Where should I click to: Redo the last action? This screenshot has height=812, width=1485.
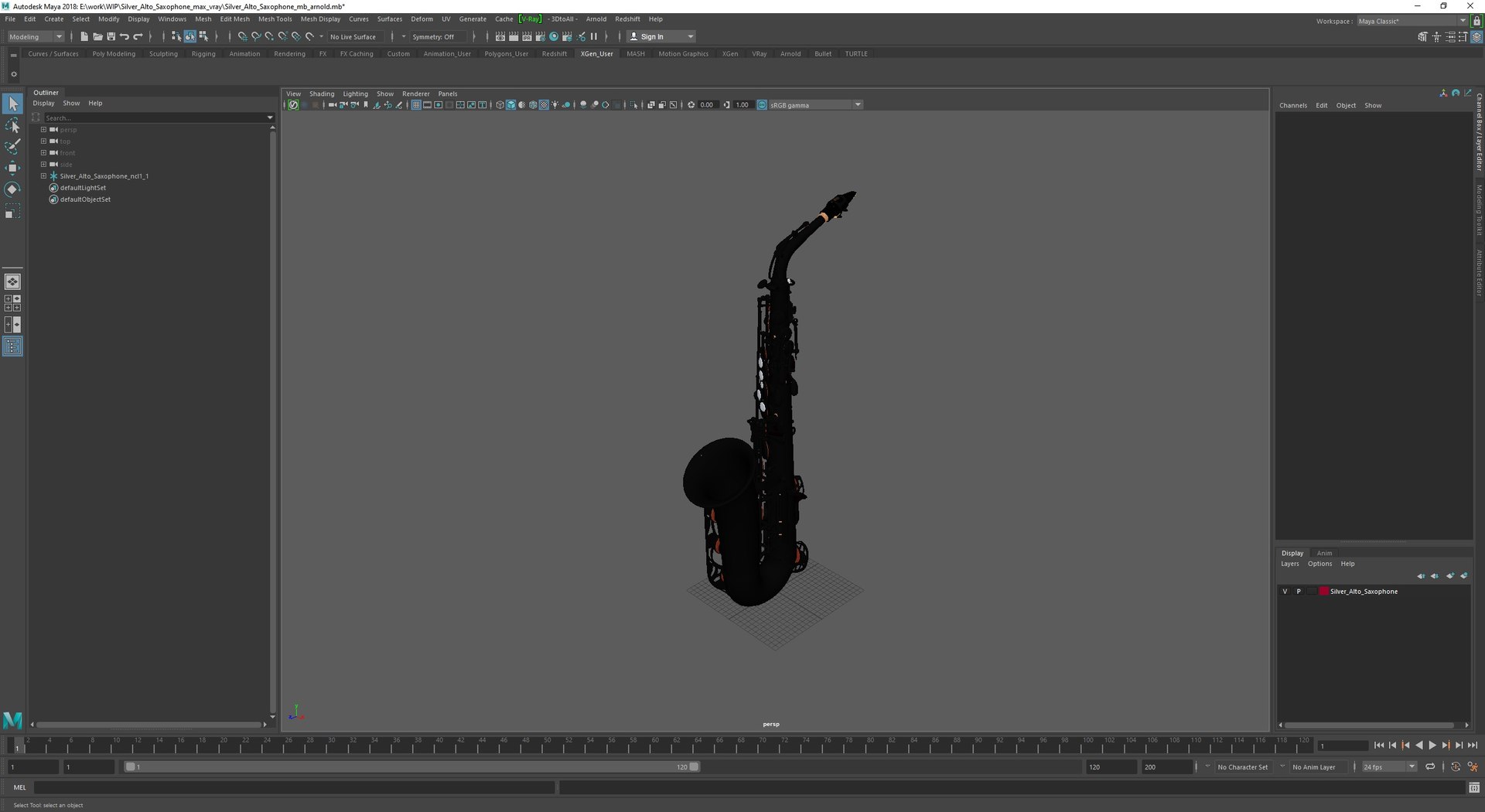pos(138,36)
